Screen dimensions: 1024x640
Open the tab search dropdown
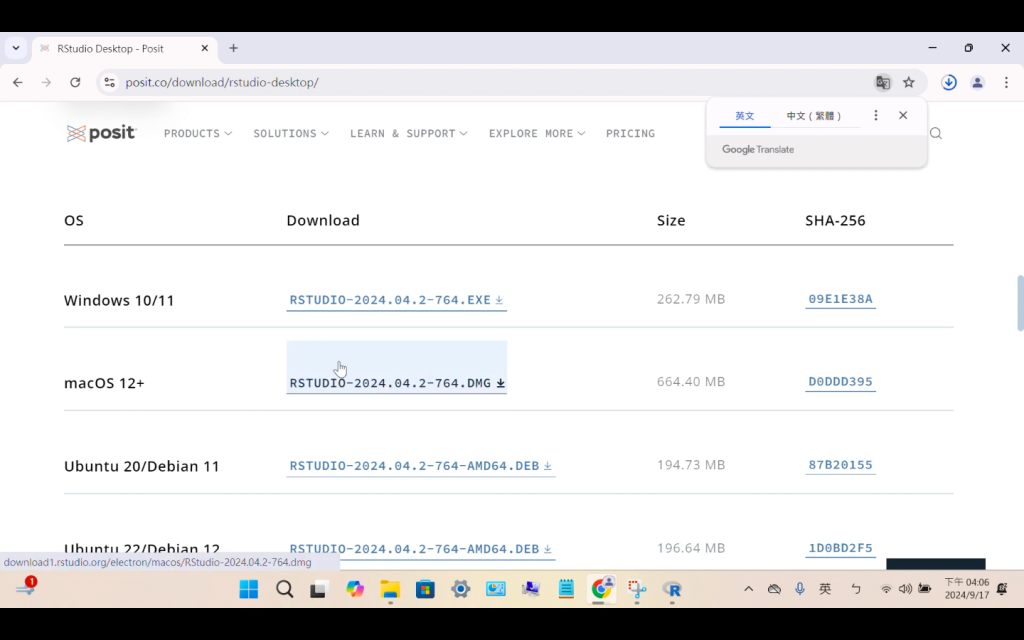16,48
